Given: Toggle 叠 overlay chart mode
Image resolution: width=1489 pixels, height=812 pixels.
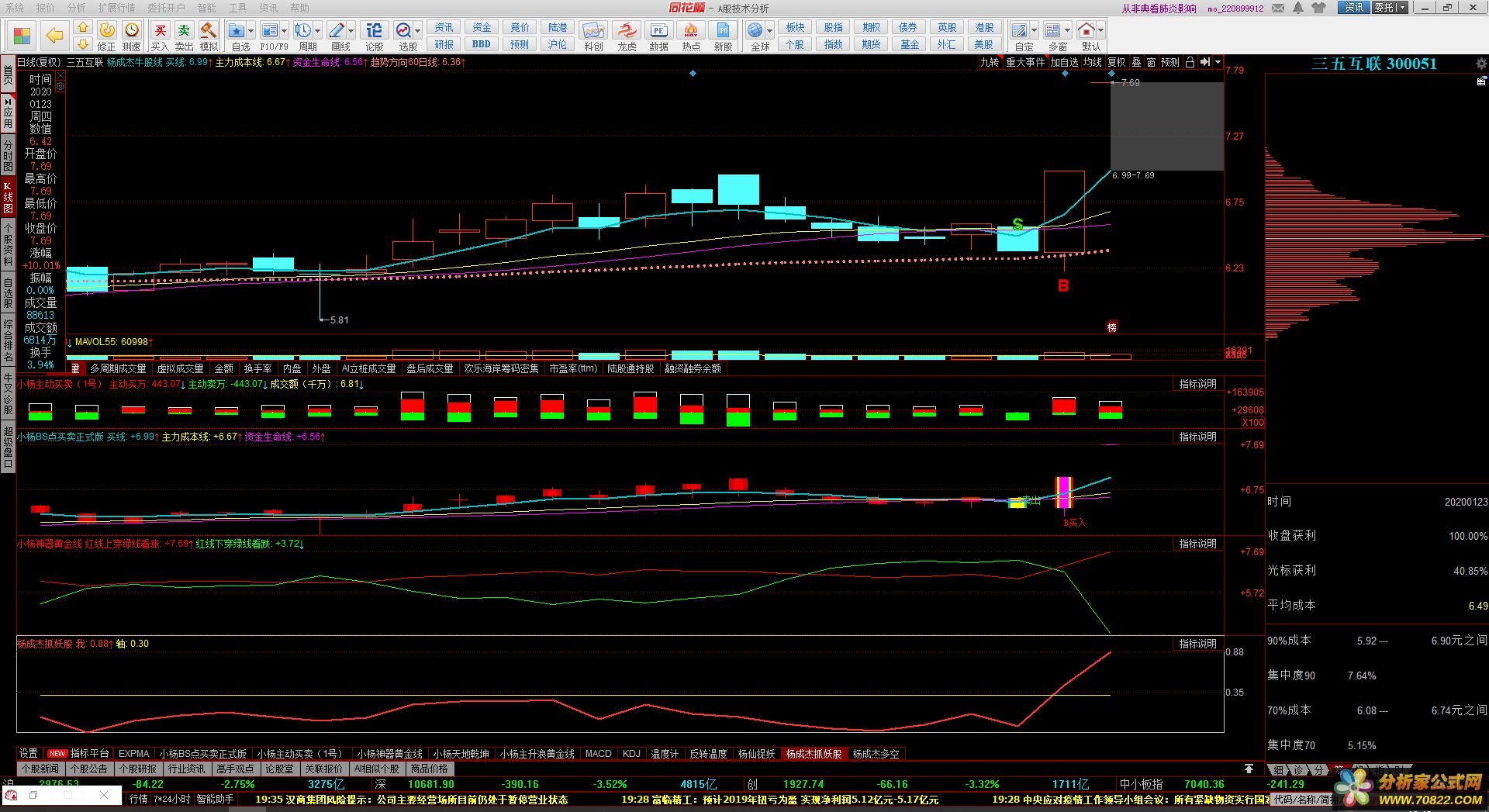Looking at the screenshot, I should pyautogui.click(x=1136, y=62).
